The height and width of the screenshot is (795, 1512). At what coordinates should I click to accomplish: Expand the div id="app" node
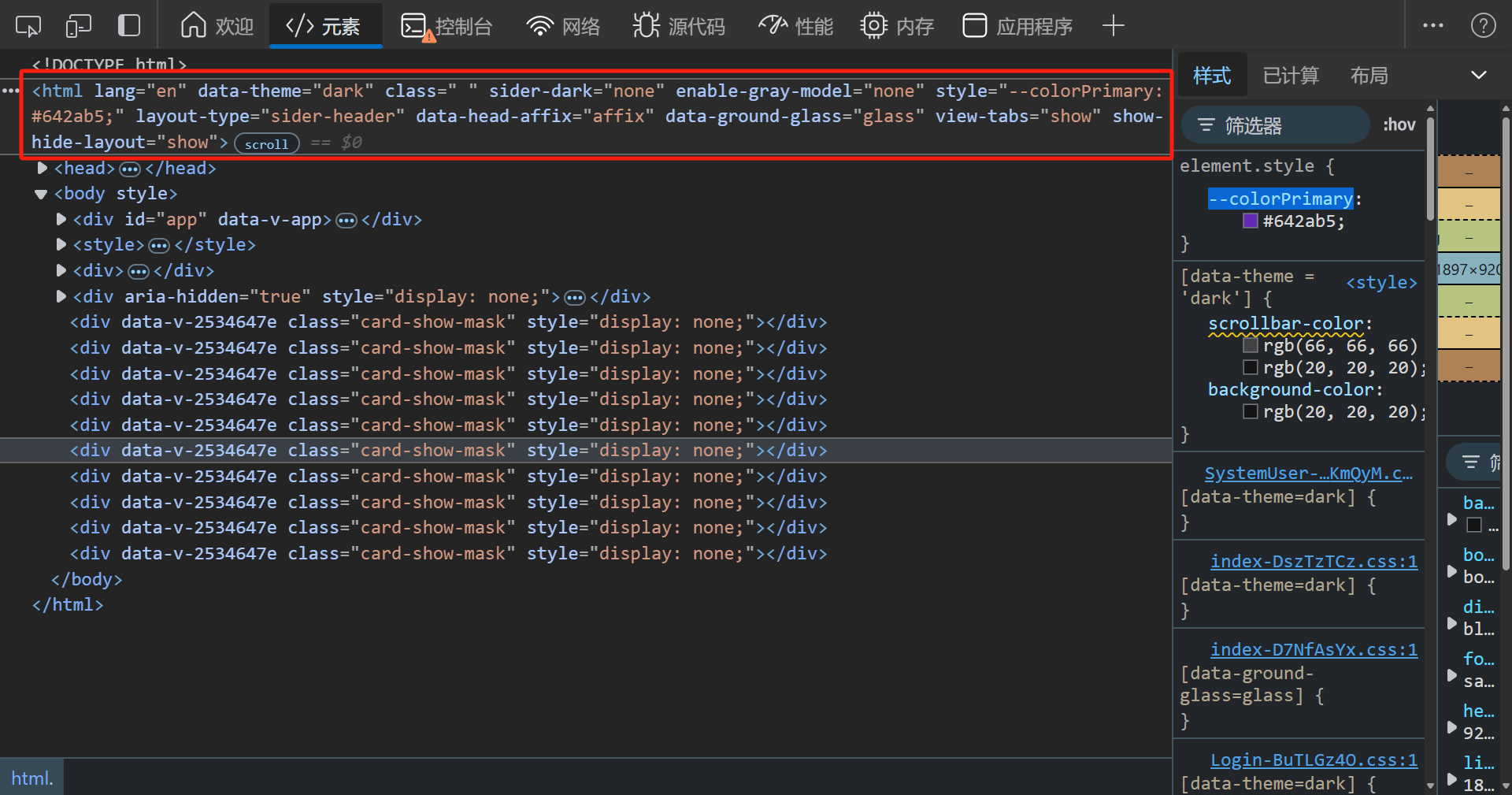(61, 219)
